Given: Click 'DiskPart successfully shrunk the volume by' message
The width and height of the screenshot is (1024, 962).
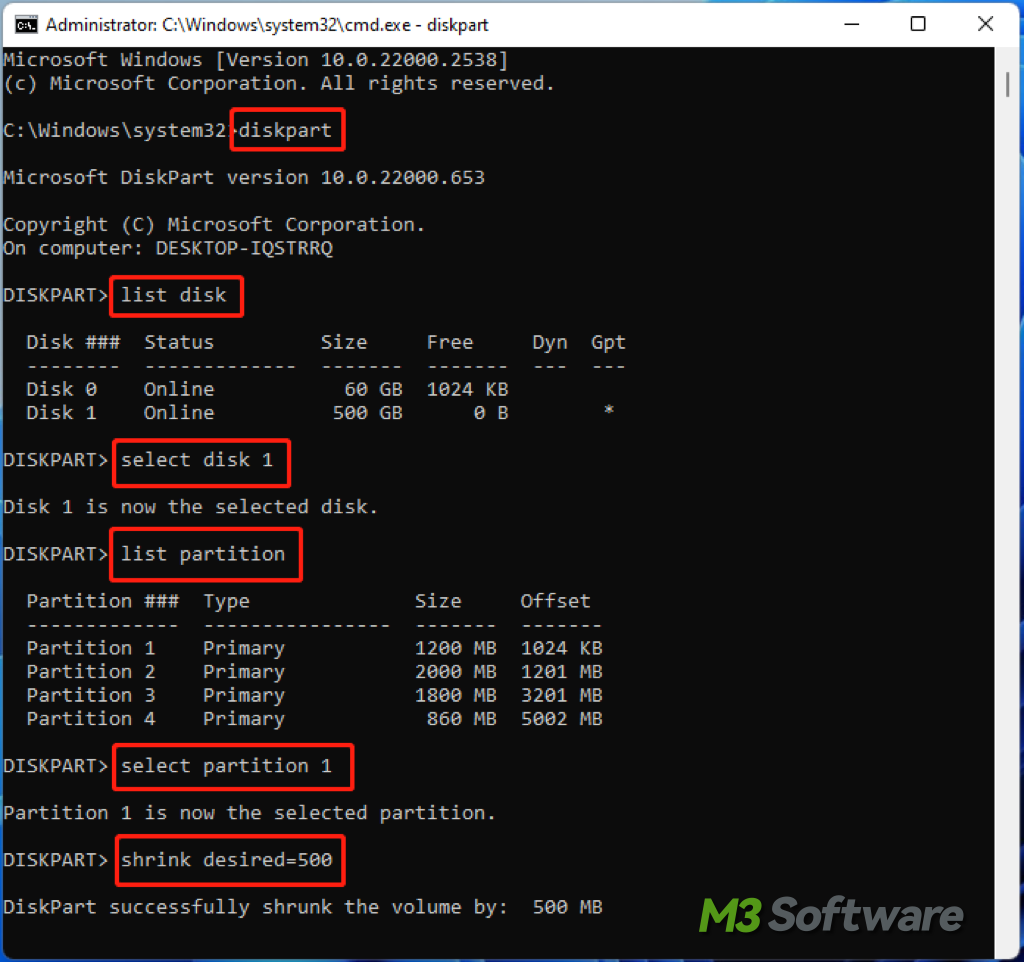Looking at the screenshot, I should point(255,906).
